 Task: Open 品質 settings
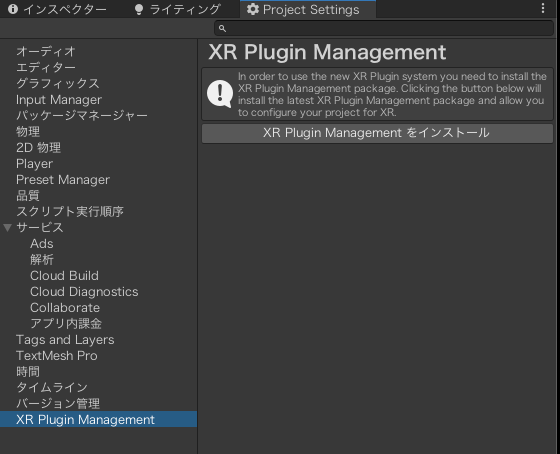pyautogui.click(x=28, y=195)
